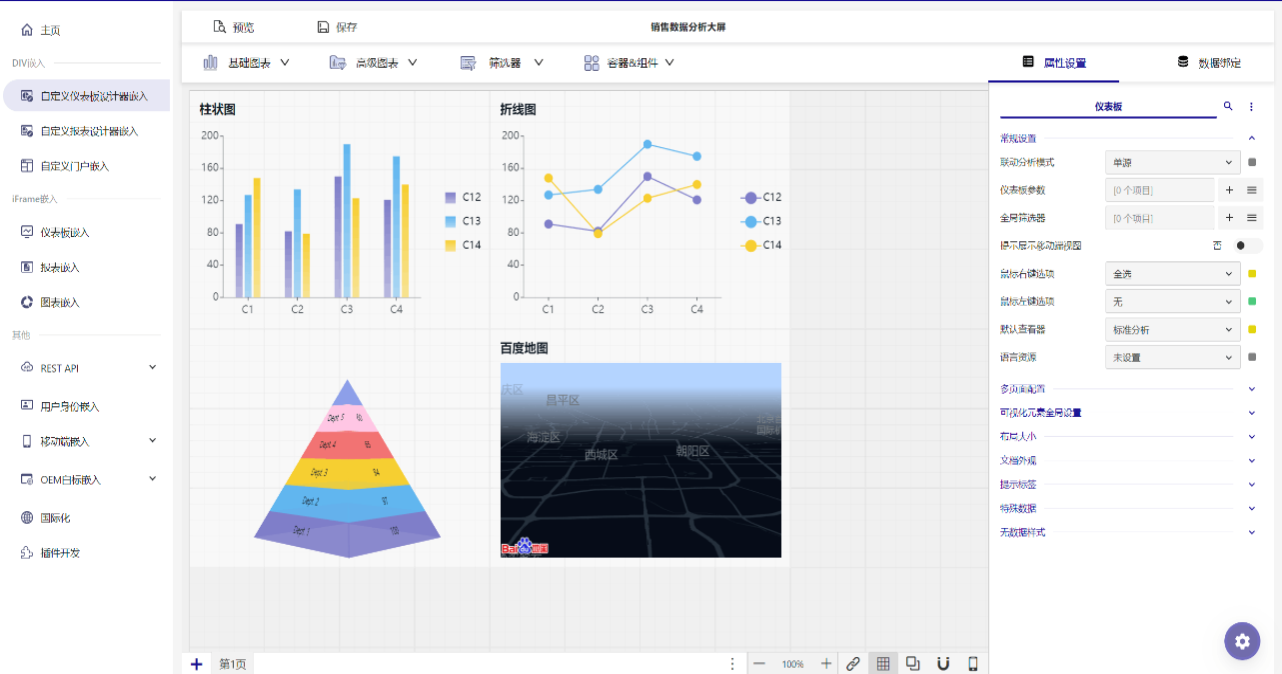Open the three-dot menu beside the search icon

pos(1251,106)
